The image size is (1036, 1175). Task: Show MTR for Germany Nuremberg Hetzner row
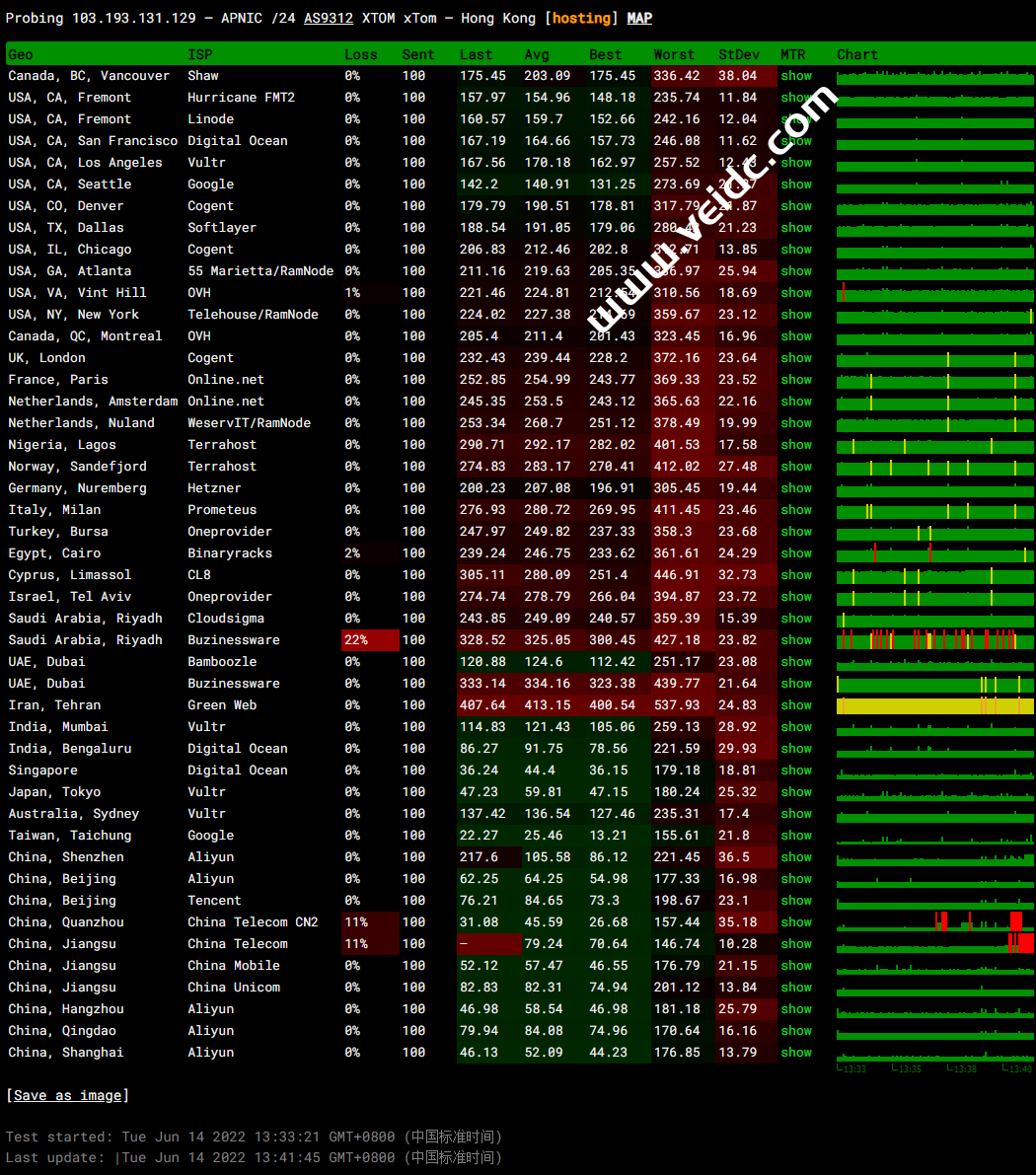(796, 488)
